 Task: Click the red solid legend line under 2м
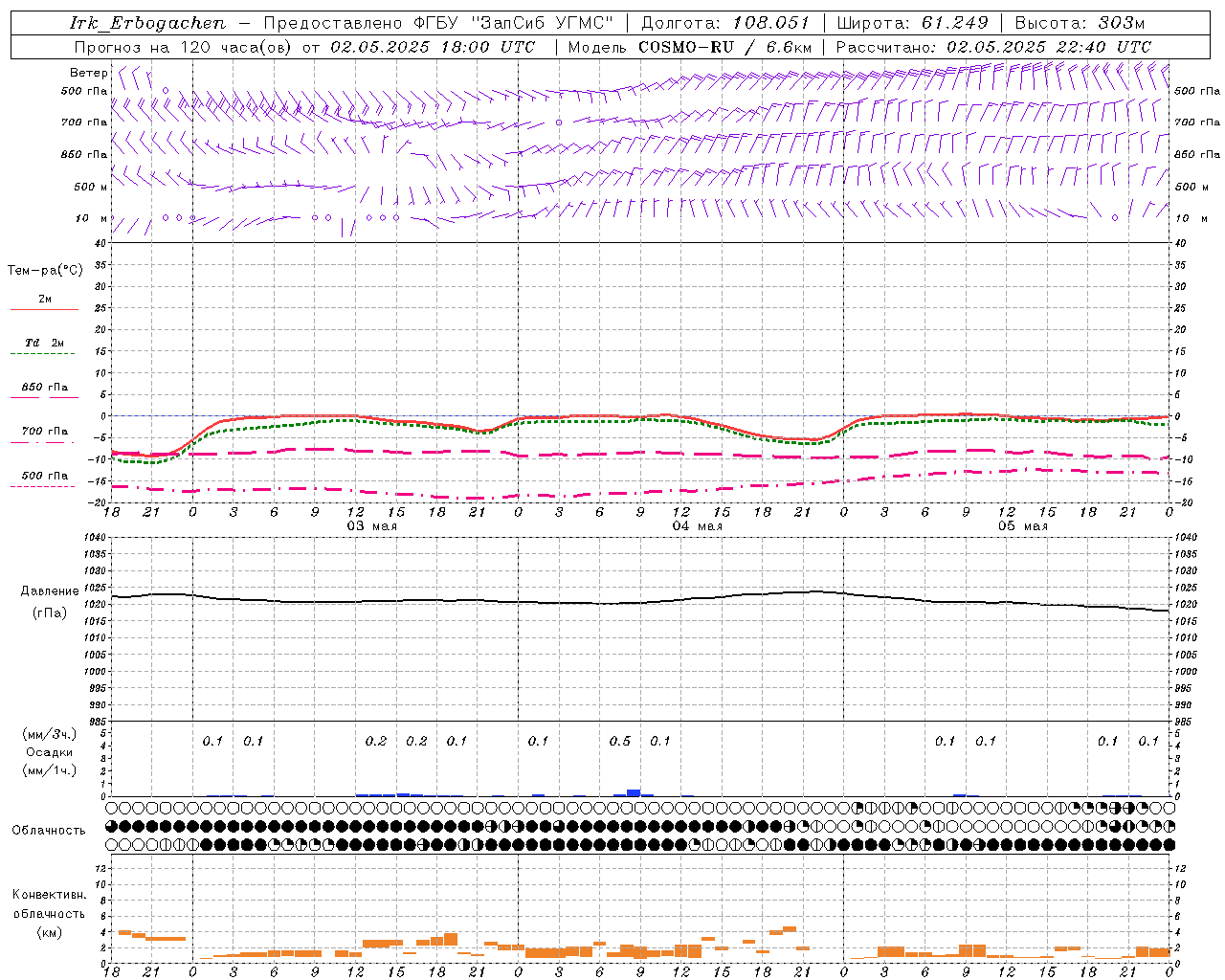tap(44, 309)
